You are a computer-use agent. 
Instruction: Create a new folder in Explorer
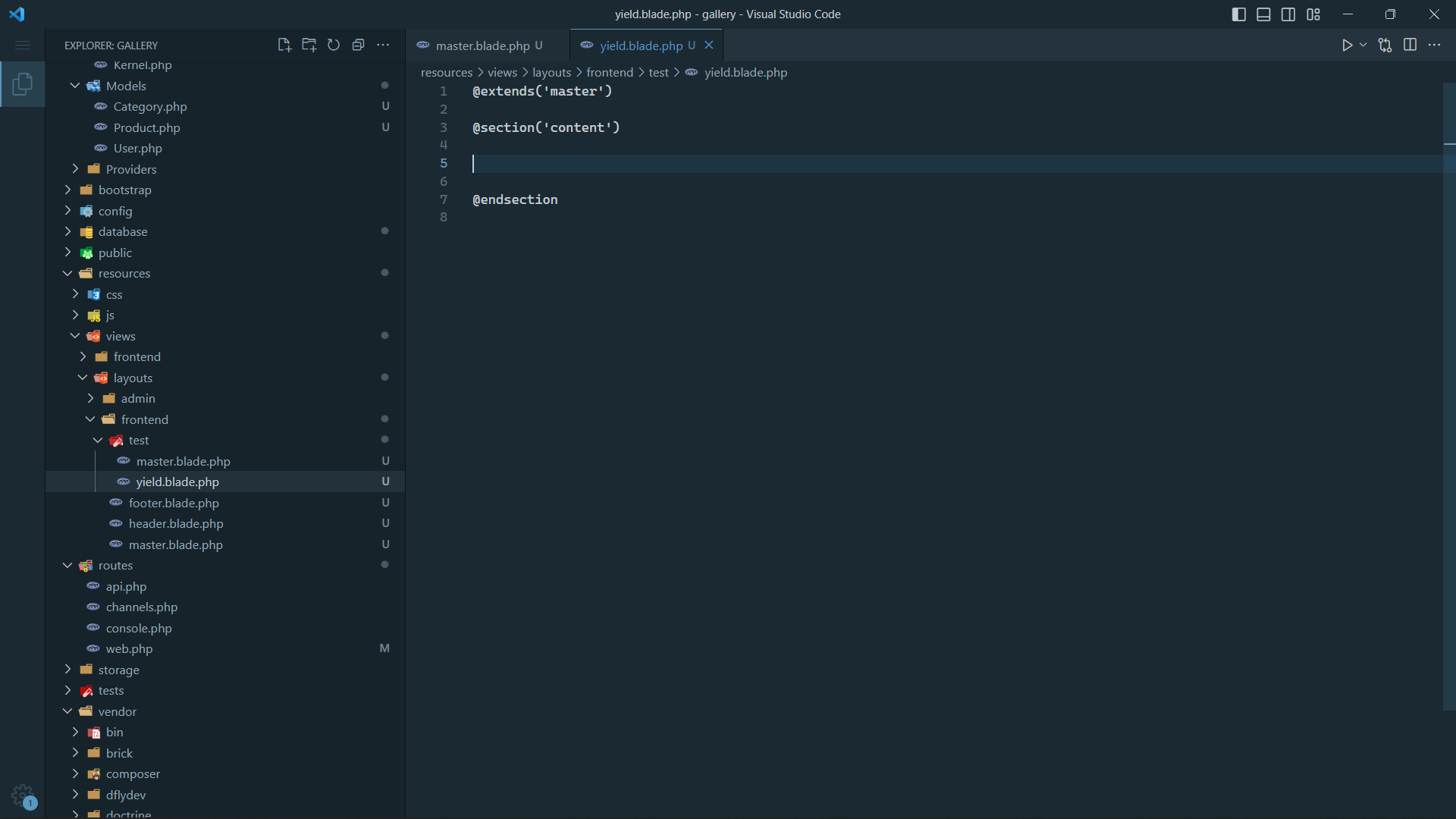(x=309, y=45)
